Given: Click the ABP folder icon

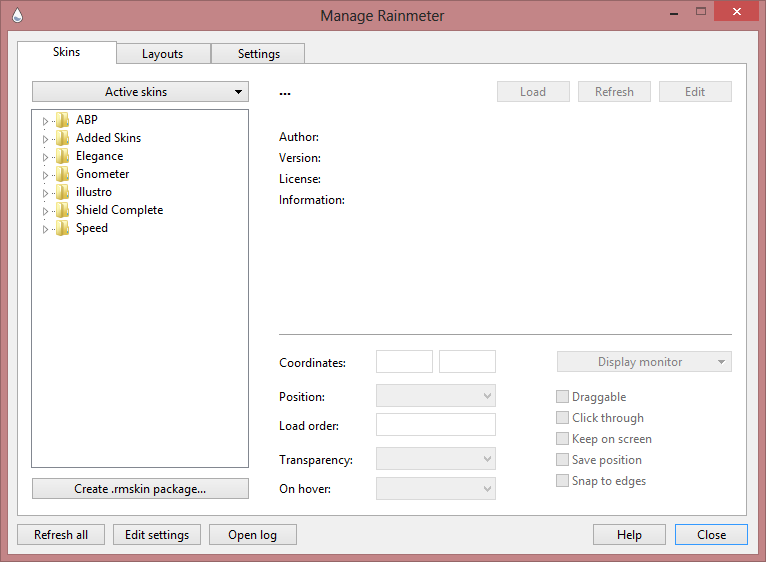Looking at the screenshot, I should (62, 120).
